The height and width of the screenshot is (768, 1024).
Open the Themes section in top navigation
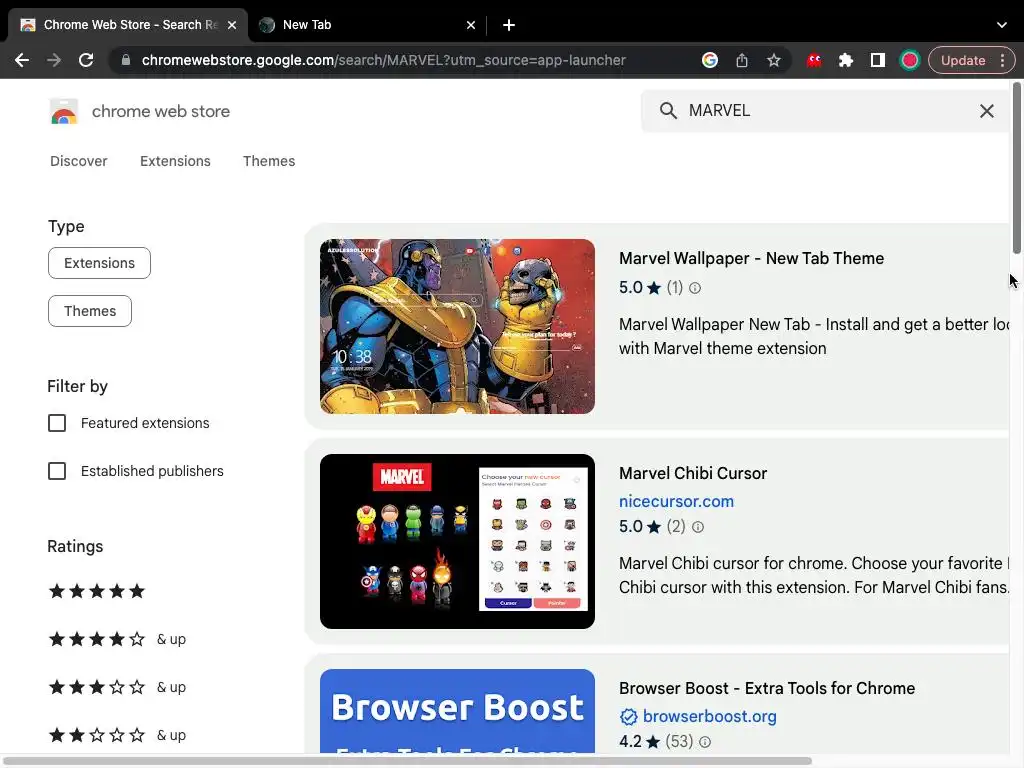[269, 161]
